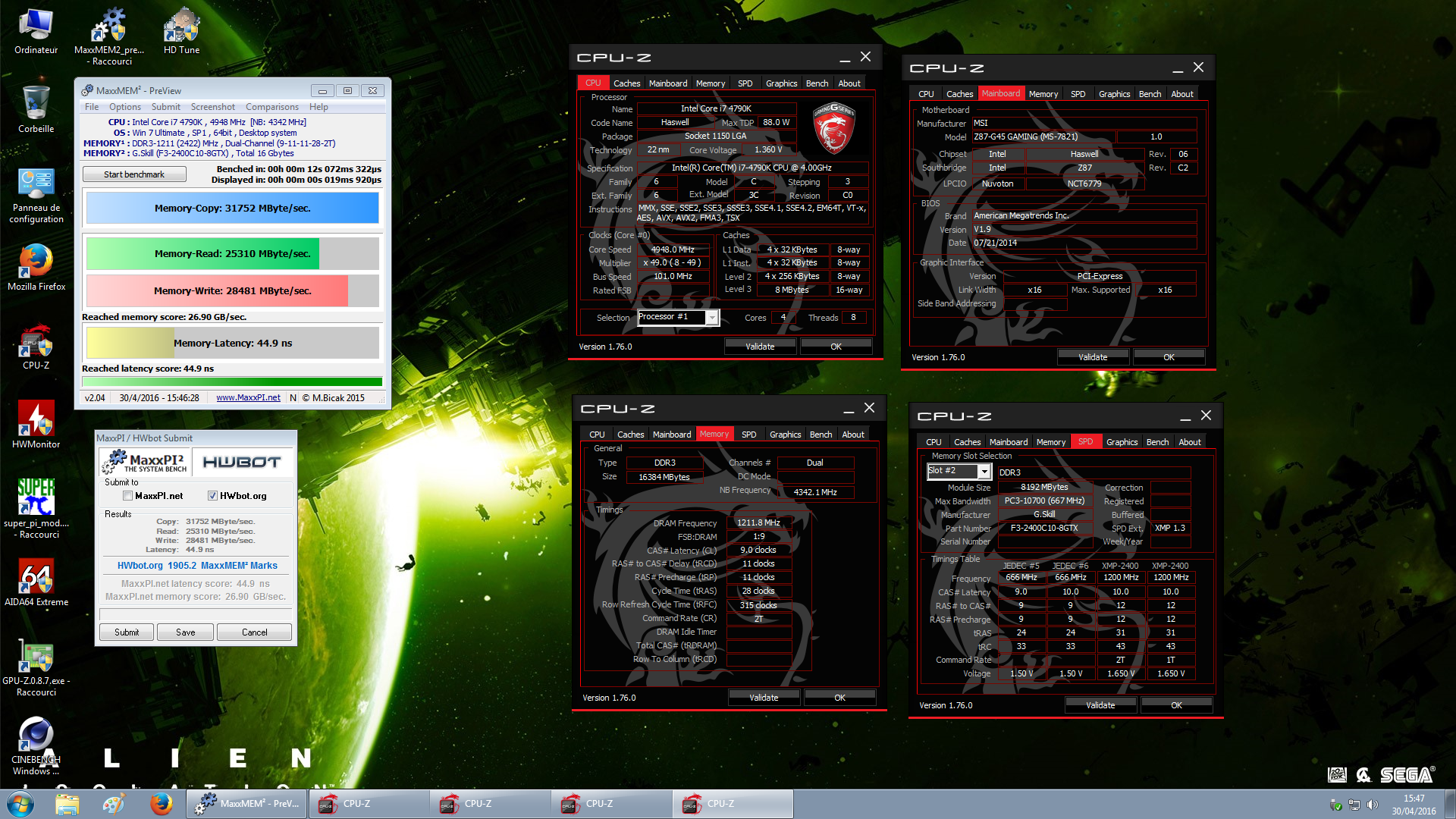
Task: Launch AIDA64 Extreme from desktop
Action: 36,584
